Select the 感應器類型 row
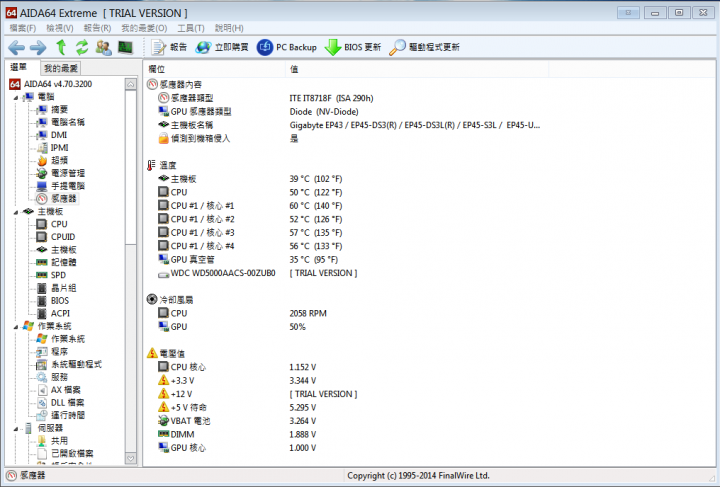 [x=344, y=98]
